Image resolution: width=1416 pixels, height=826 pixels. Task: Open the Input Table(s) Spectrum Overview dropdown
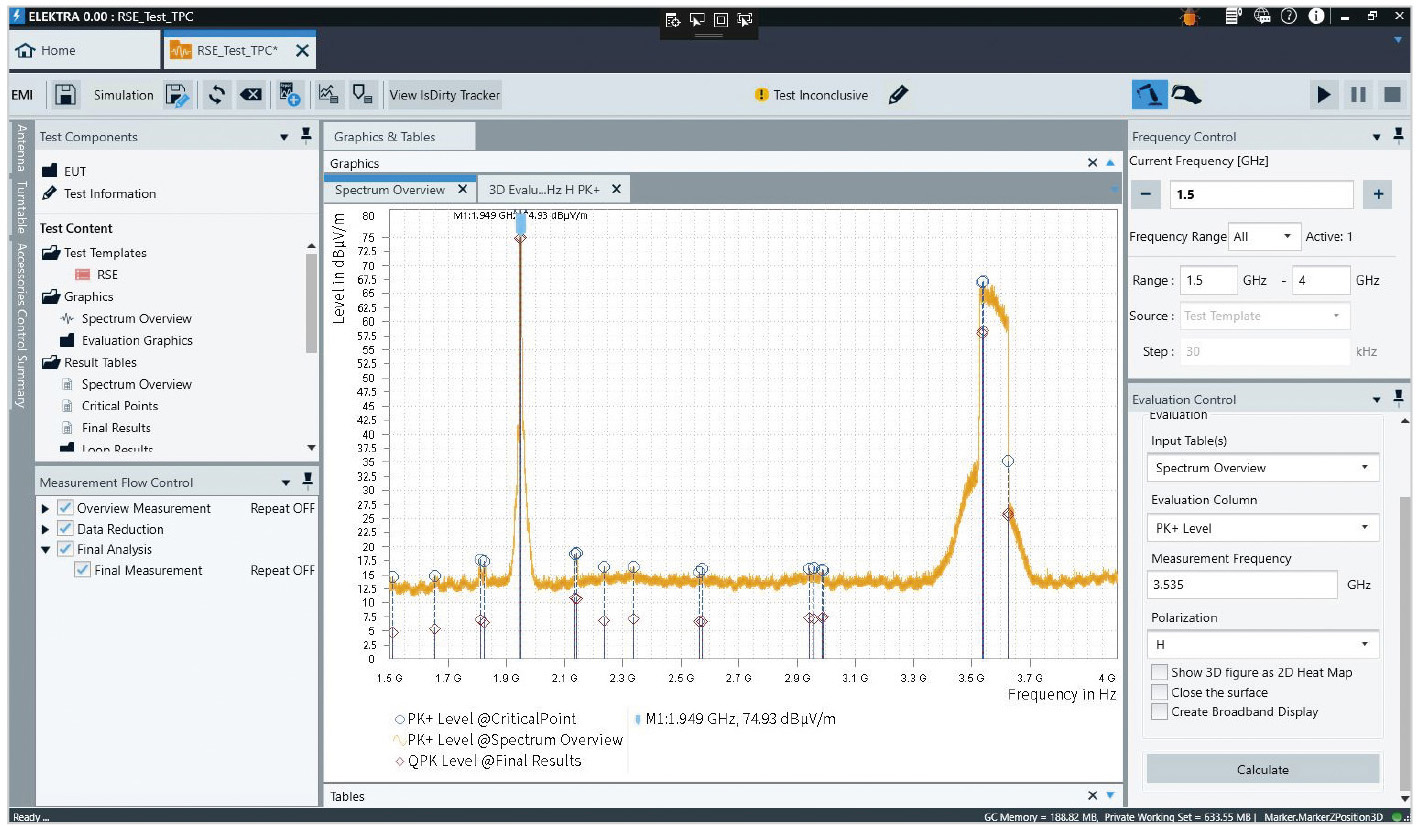point(1263,467)
